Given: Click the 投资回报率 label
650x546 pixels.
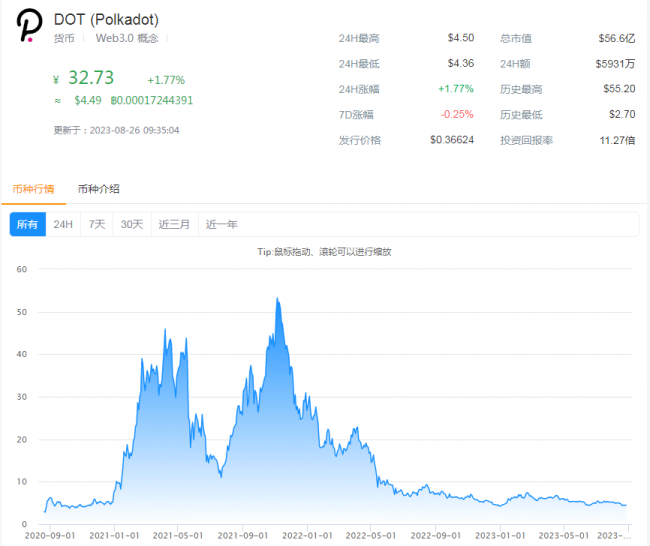Looking at the screenshot, I should click(x=526, y=141).
